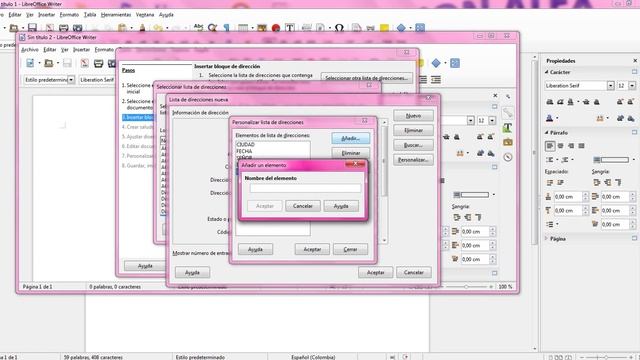Image resolution: width=640 pixels, height=360 pixels.
Task: Open Gallery icon in Sin título 2 sidebar
Action: (507, 142)
